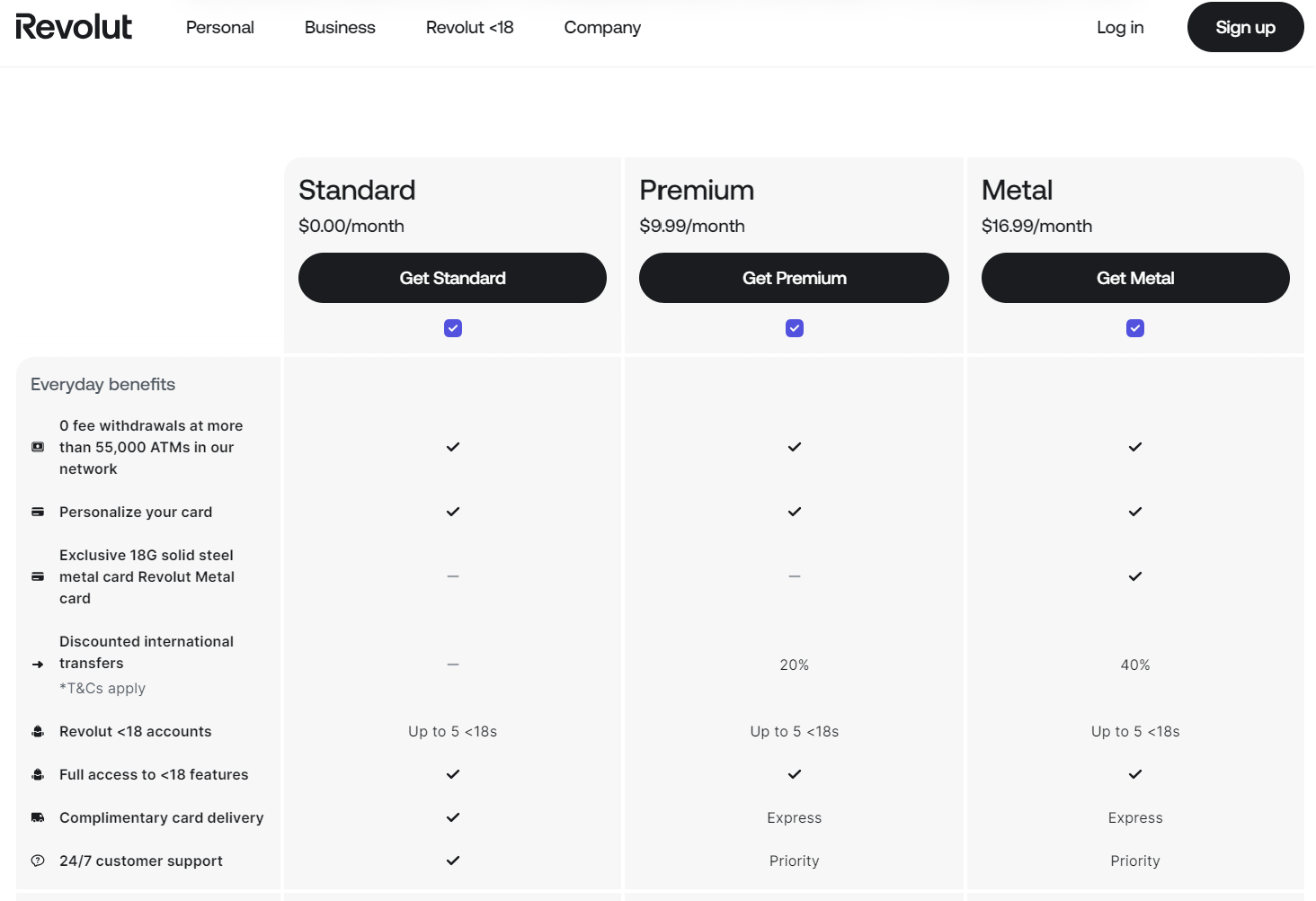Click the 0 fee withdrawals at ATMs label
The image size is (1316, 901).
[151, 447]
